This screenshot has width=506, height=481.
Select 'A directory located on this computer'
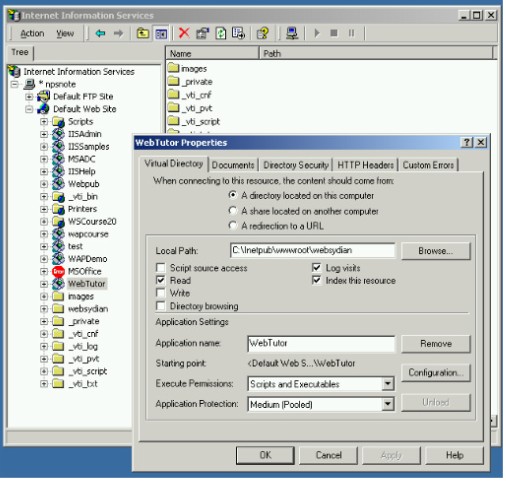click(x=233, y=195)
